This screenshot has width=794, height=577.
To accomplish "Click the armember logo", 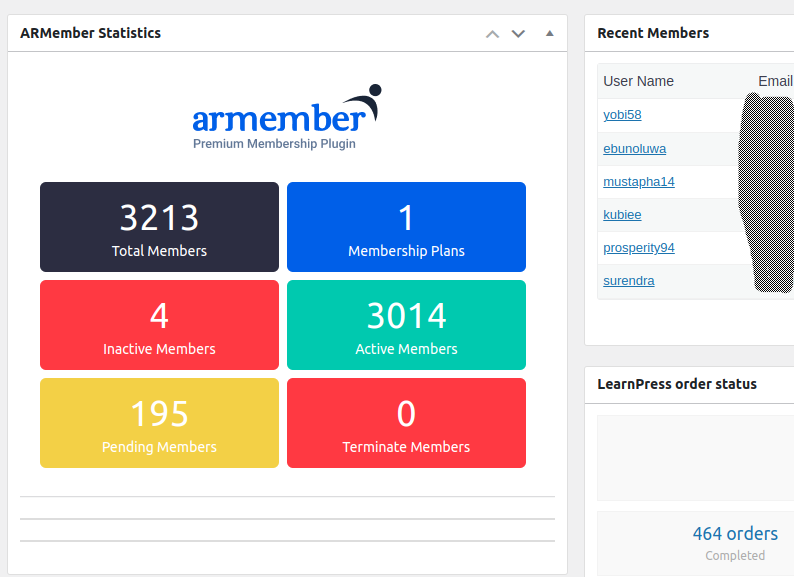I will click(x=287, y=117).
